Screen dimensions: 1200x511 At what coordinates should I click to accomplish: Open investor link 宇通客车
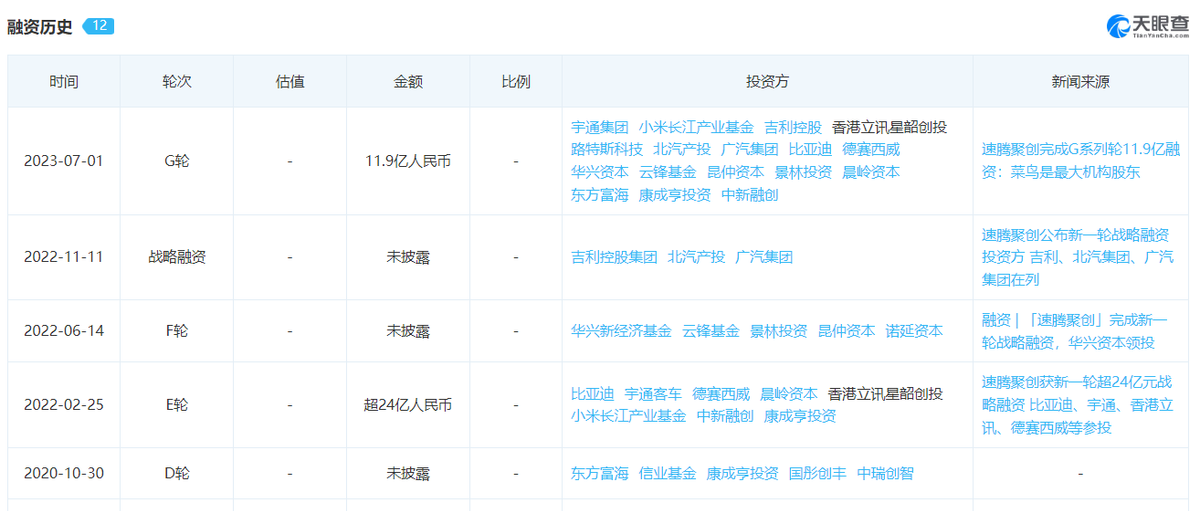coord(653,394)
